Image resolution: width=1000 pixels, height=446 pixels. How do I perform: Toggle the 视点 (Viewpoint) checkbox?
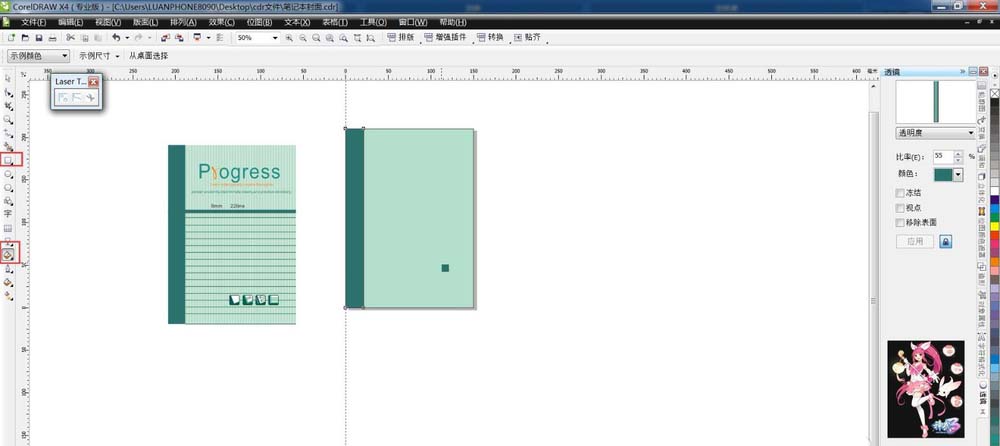(x=901, y=207)
